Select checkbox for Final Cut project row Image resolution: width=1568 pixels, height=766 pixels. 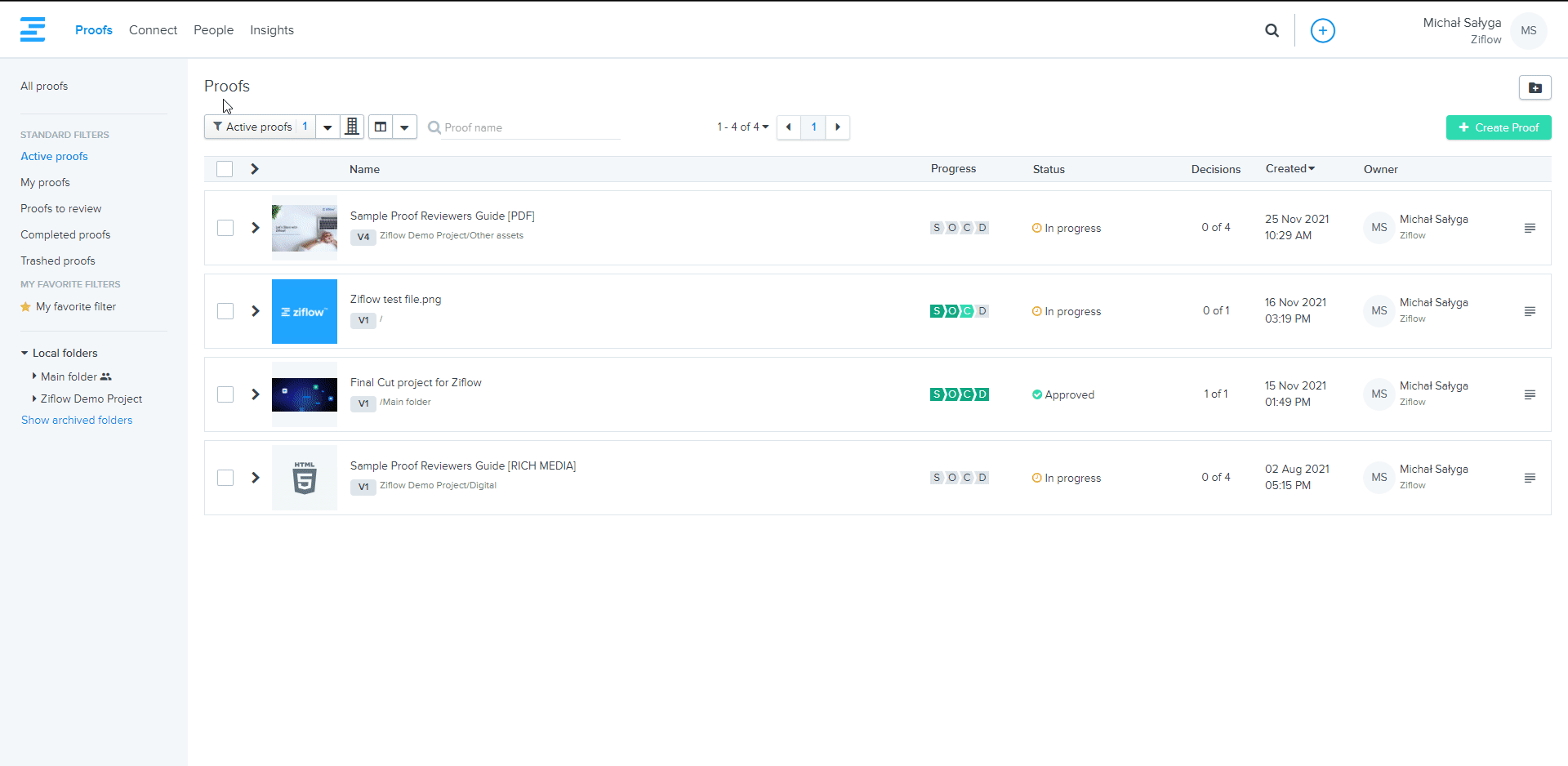point(225,394)
